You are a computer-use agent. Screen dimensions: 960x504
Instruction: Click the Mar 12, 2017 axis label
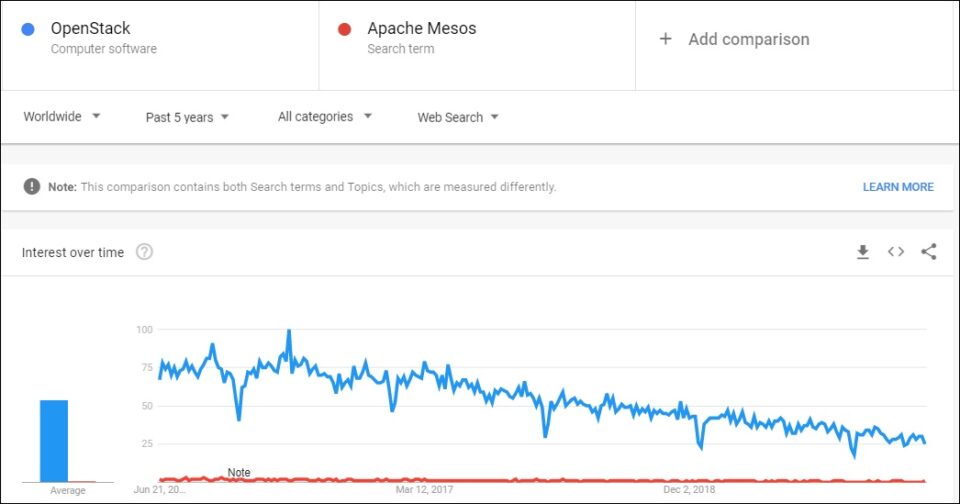[x=424, y=489]
